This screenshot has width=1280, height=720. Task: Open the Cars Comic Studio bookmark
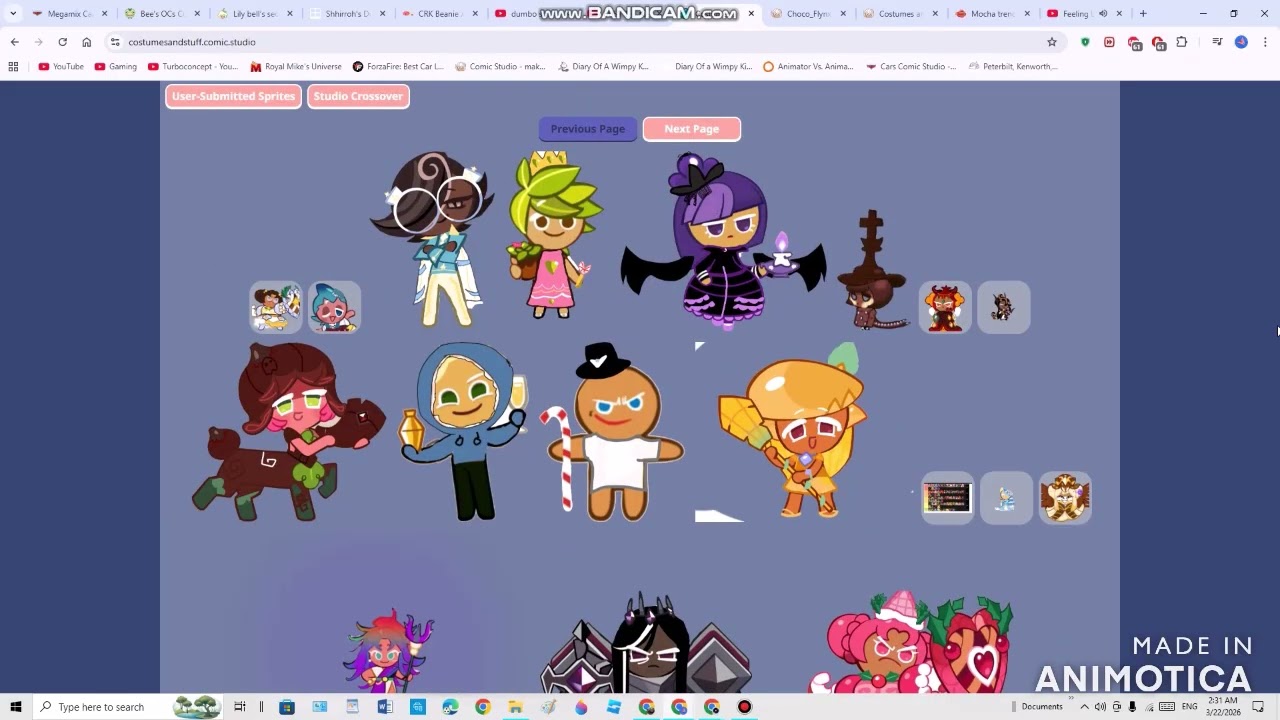point(911,66)
